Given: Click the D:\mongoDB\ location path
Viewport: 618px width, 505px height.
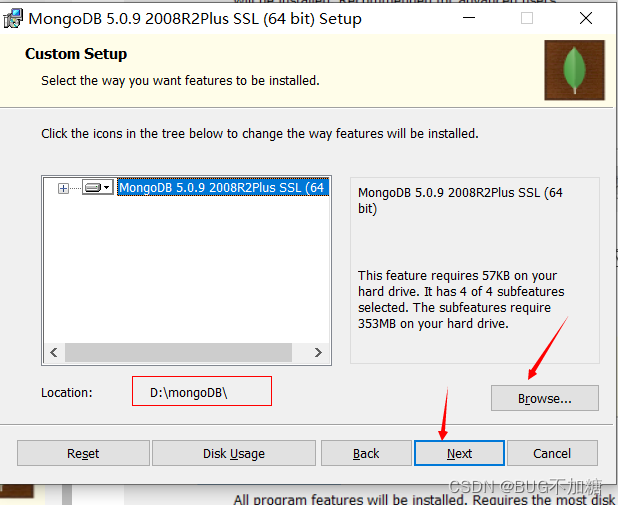Looking at the screenshot, I should point(188,393).
